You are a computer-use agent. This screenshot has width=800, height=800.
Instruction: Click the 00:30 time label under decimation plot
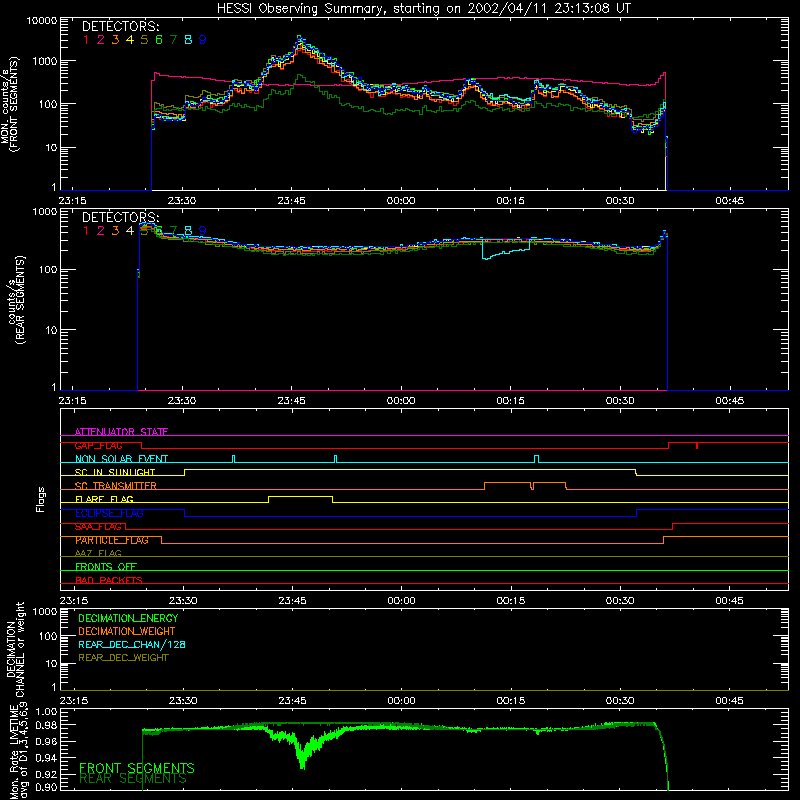click(x=620, y=701)
